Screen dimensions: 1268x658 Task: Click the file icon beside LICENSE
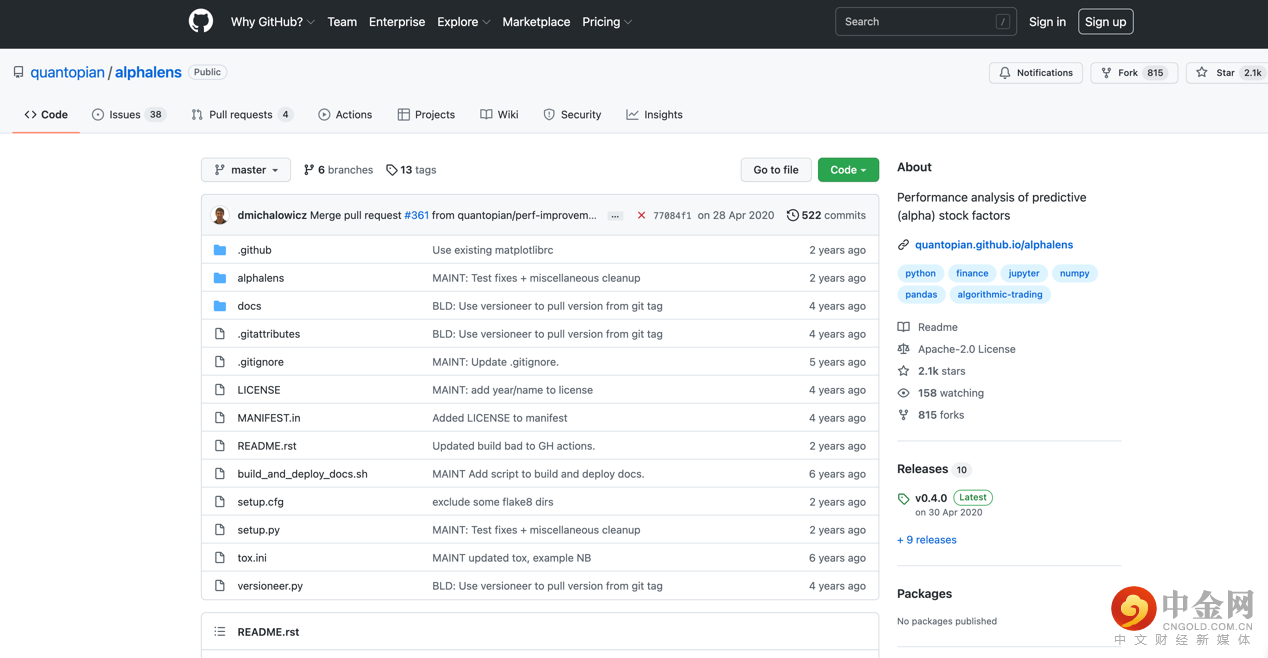(x=220, y=390)
